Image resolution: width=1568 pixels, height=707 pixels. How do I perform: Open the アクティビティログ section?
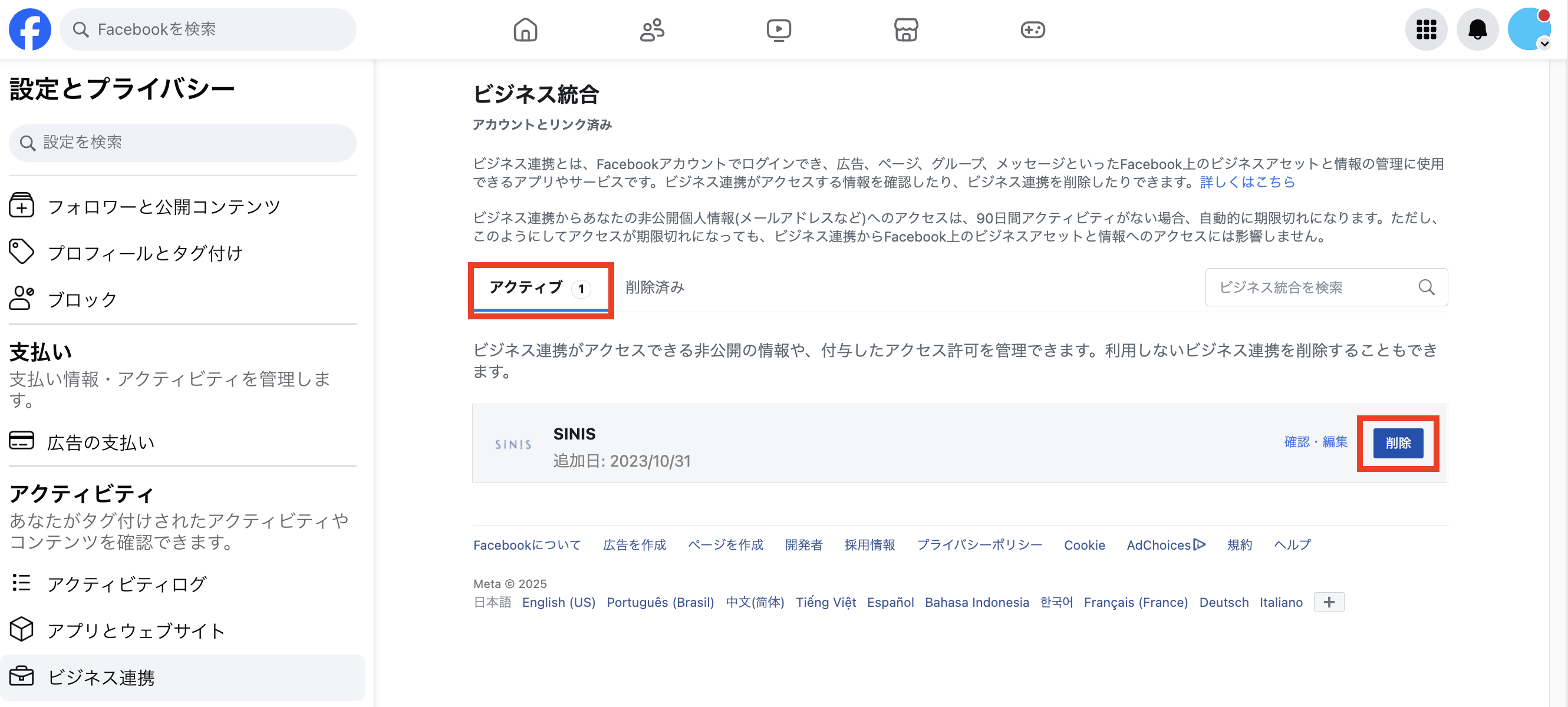pos(127,583)
